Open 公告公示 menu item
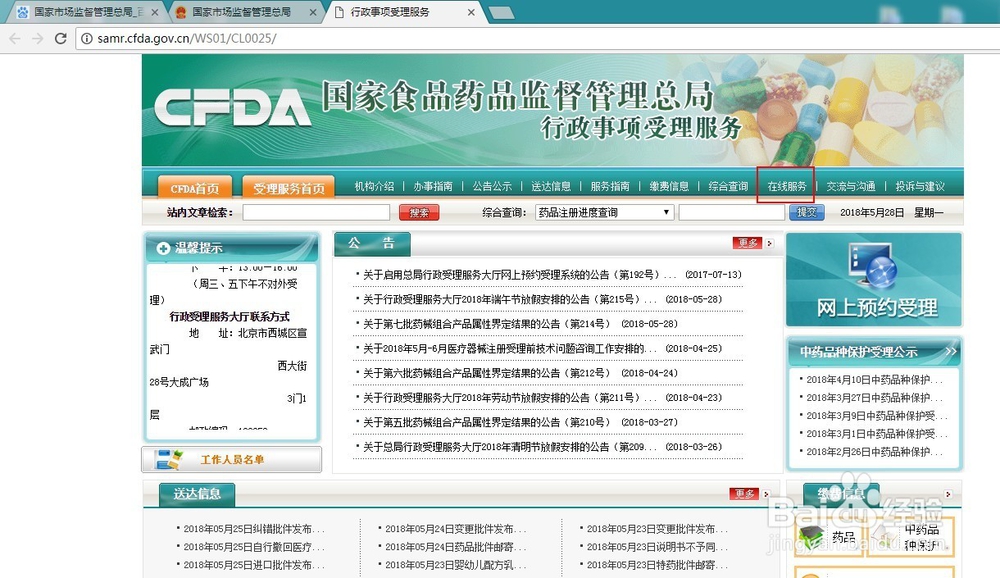 [492, 186]
